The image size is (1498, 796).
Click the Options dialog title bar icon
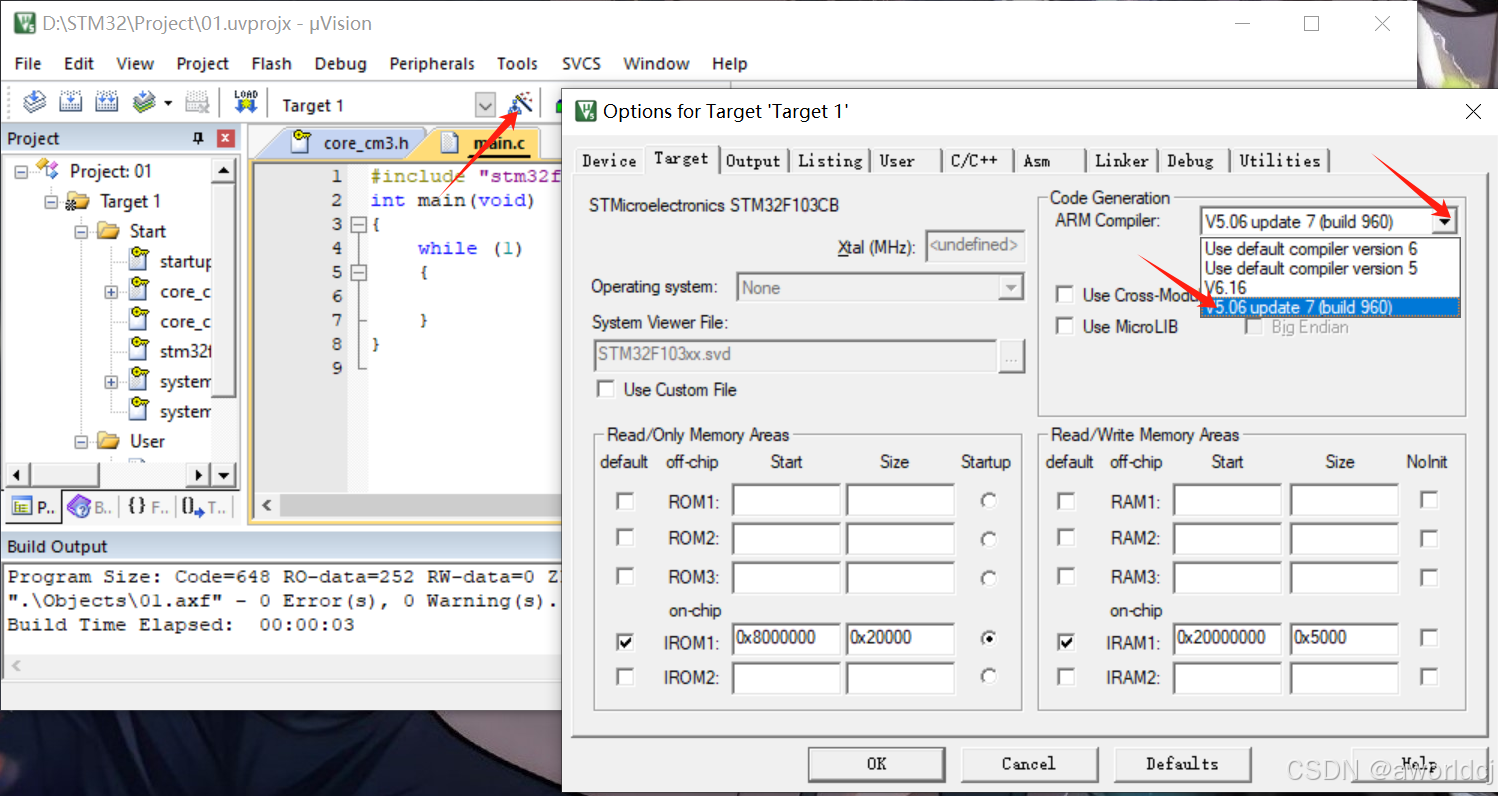coord(586,111)
